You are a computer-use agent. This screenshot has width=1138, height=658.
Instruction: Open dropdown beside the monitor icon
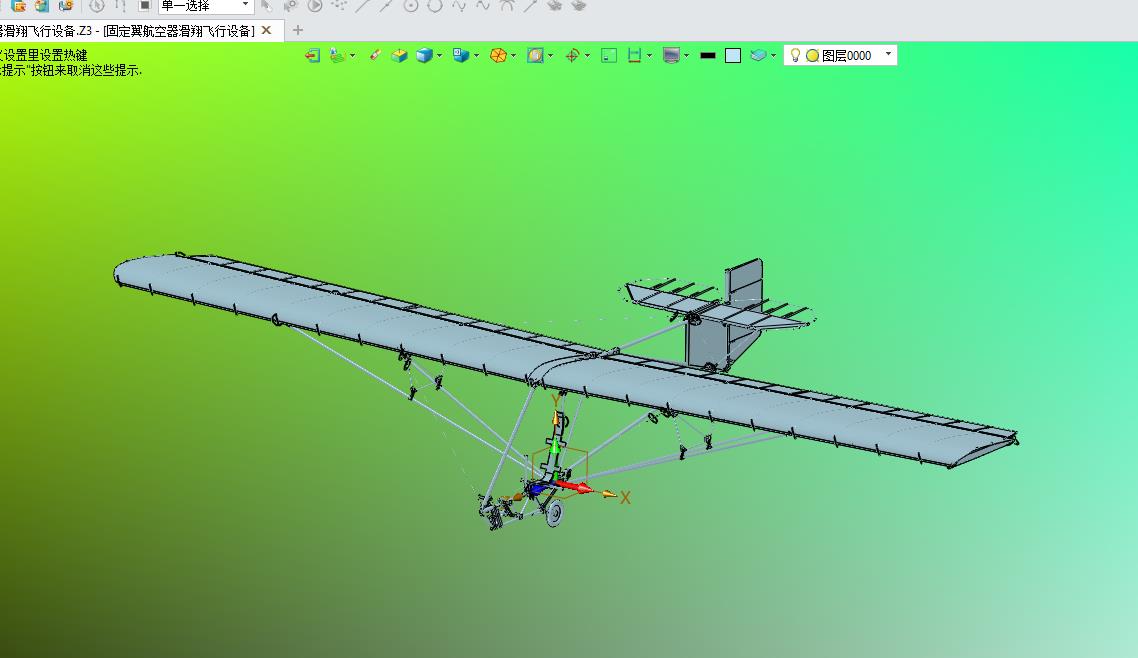[687, 56]
